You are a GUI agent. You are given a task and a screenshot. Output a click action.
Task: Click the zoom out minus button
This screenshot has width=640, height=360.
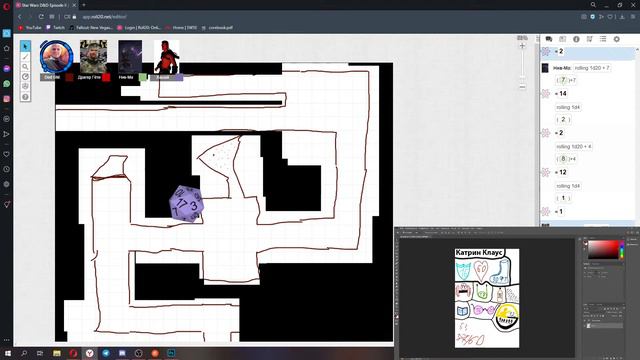522,87
